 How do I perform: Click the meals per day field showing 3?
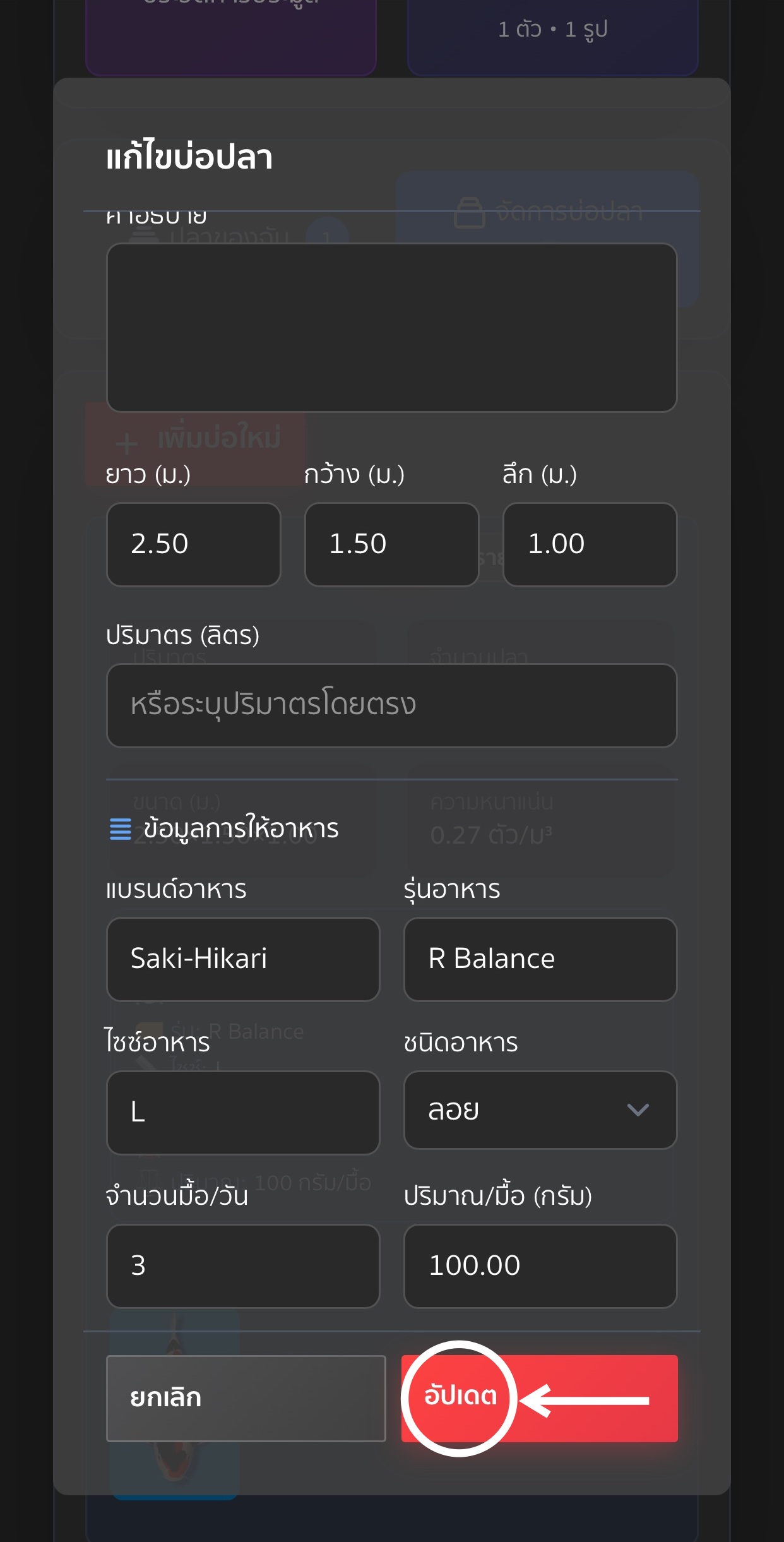pyautogui.click(x=243, y=1265)
